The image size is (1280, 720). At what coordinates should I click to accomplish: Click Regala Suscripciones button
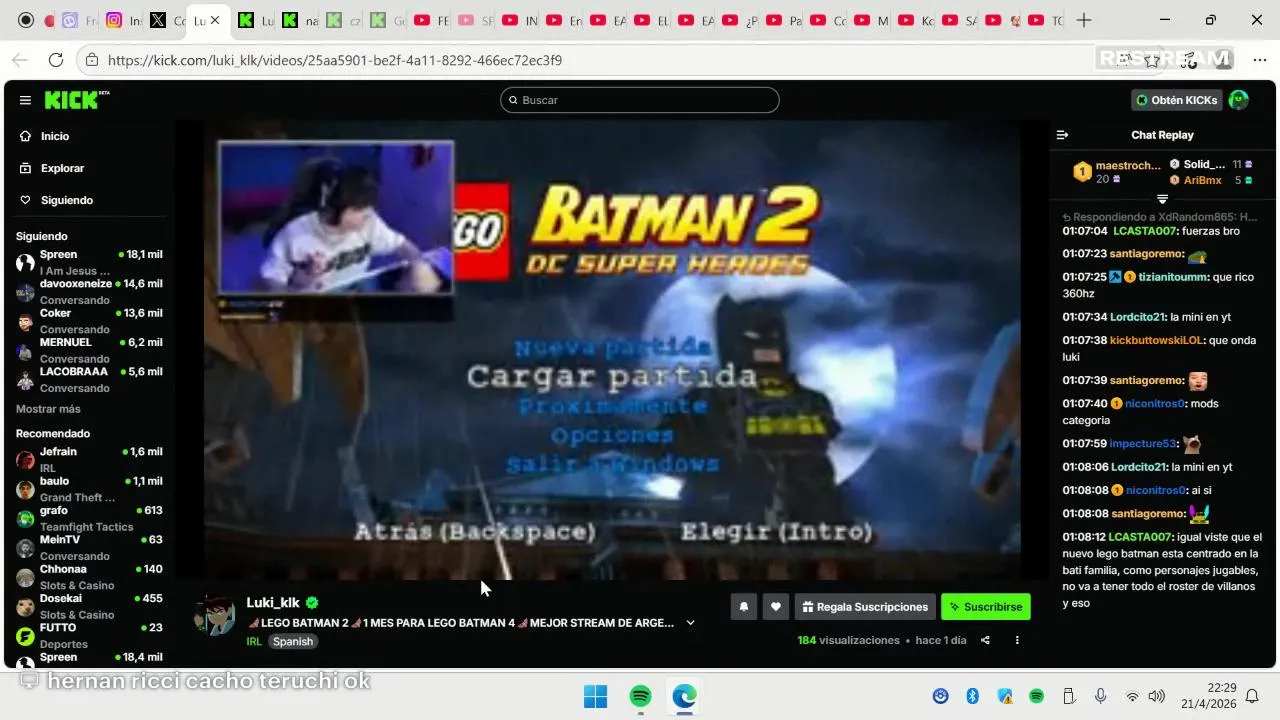(x=865, y=606)
